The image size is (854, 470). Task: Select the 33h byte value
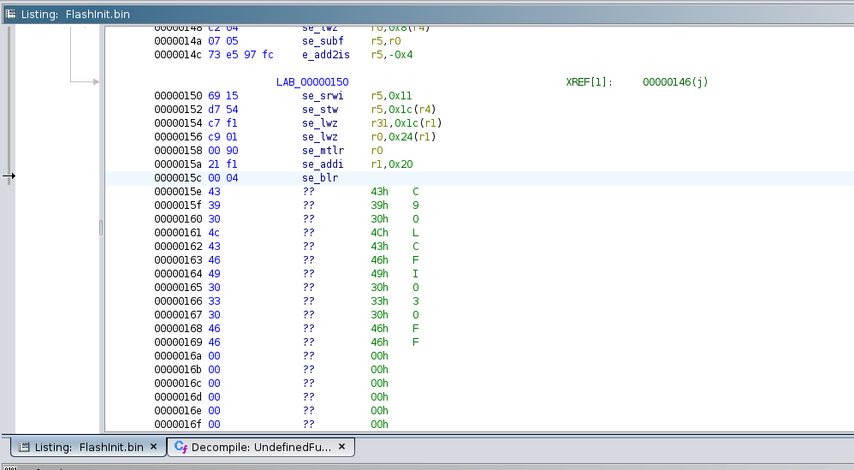click(x=379, y=301)
